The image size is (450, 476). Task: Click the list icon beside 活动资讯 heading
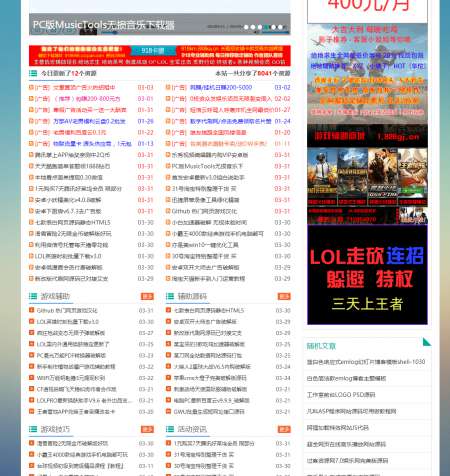tap(170, 429)
